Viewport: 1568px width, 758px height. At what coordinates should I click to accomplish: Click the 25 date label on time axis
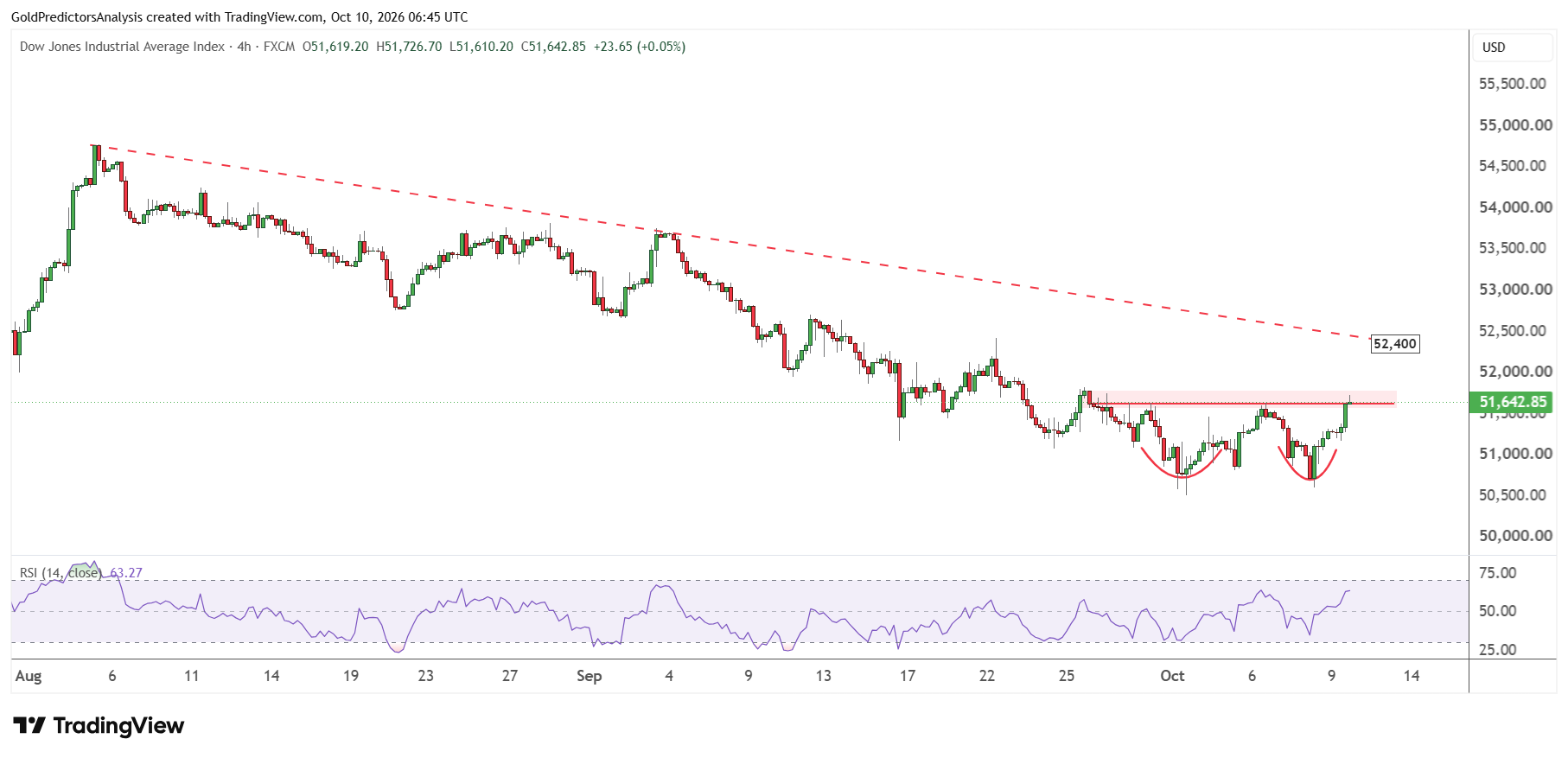pyautogui.click(x=1067, y=676)
